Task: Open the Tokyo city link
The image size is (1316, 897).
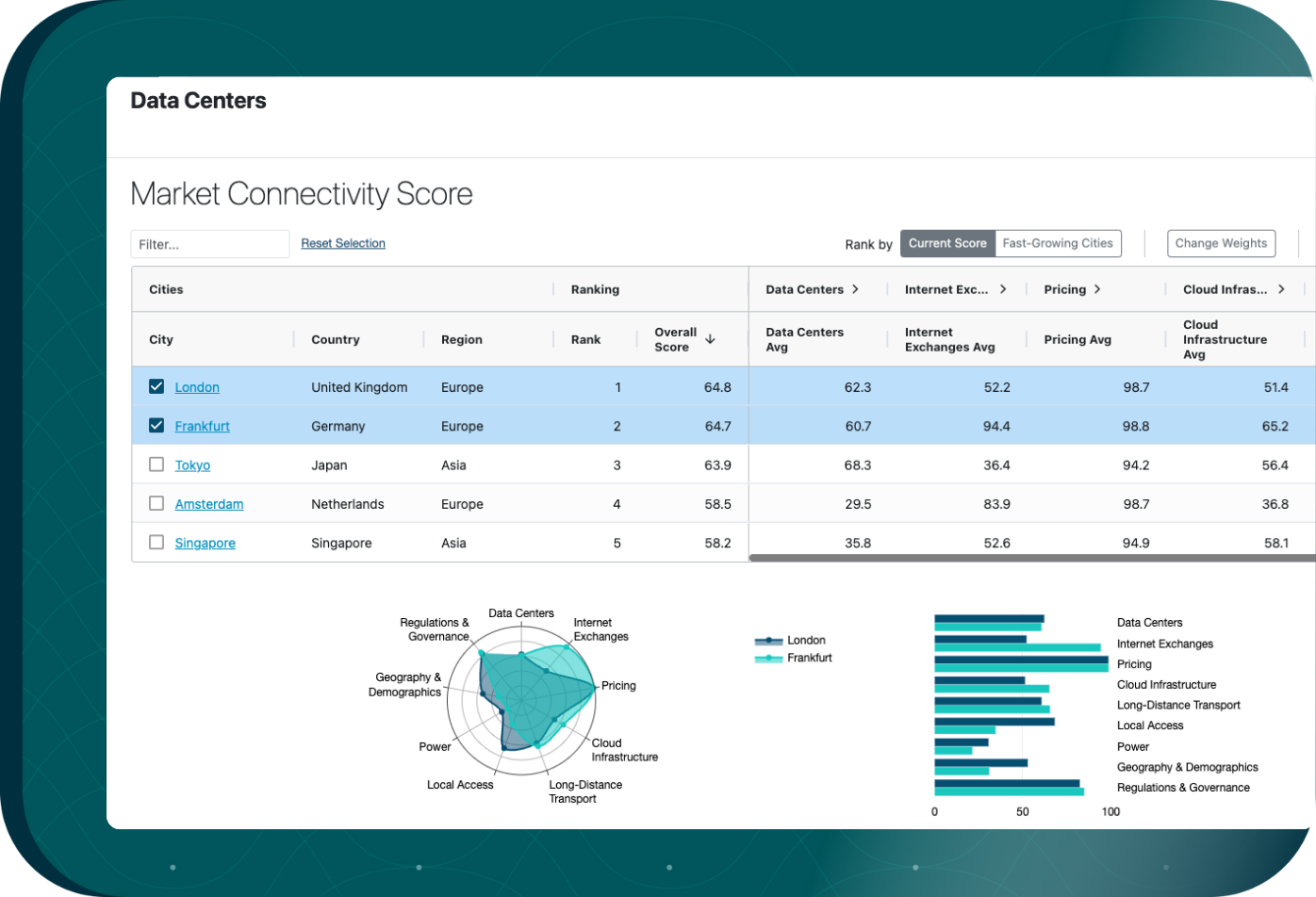Action: pyautogui.click(x=192, y=465)
